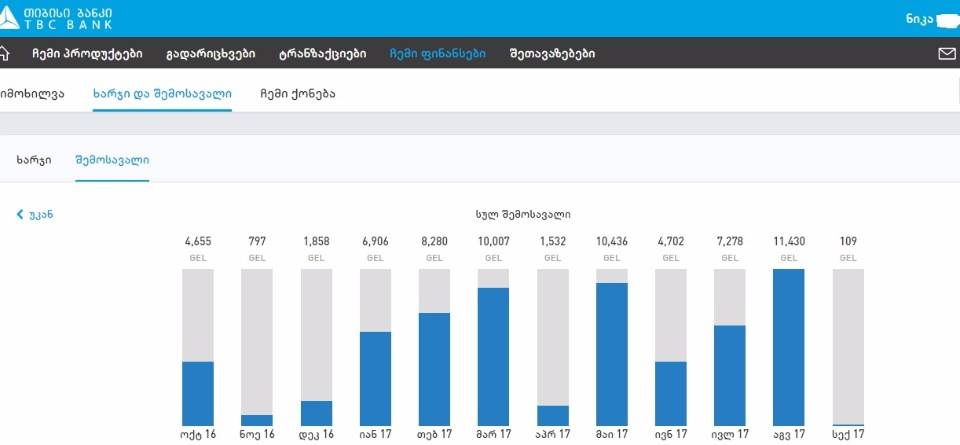Viewport: 960px width, 445px height.
Task: Click the უკან back chevron
Action: 20,214
